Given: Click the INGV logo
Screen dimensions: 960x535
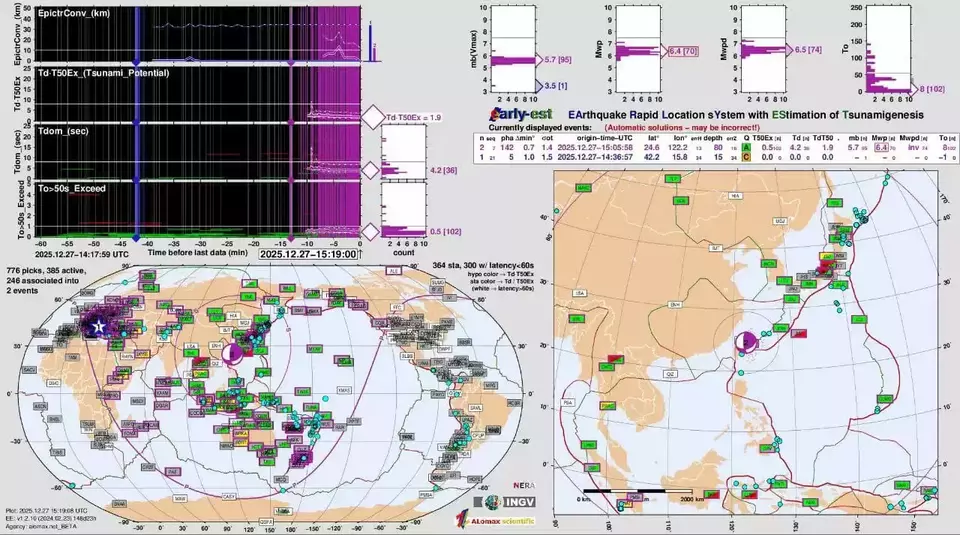Looking at the screenshot, I should (x=513, y=502).
